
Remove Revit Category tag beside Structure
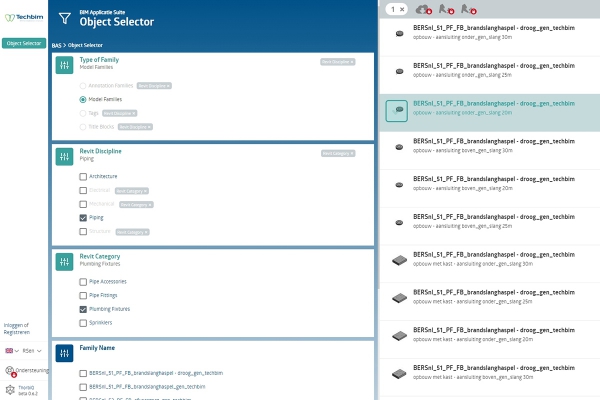tap(146, 232)
